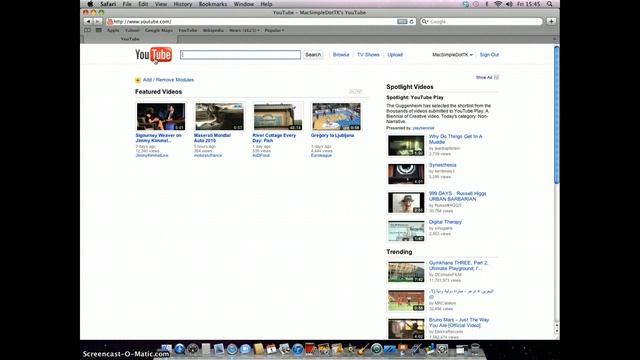Open the Edit menu
Viewport: 640px width, 360px height.
point(143,4)
